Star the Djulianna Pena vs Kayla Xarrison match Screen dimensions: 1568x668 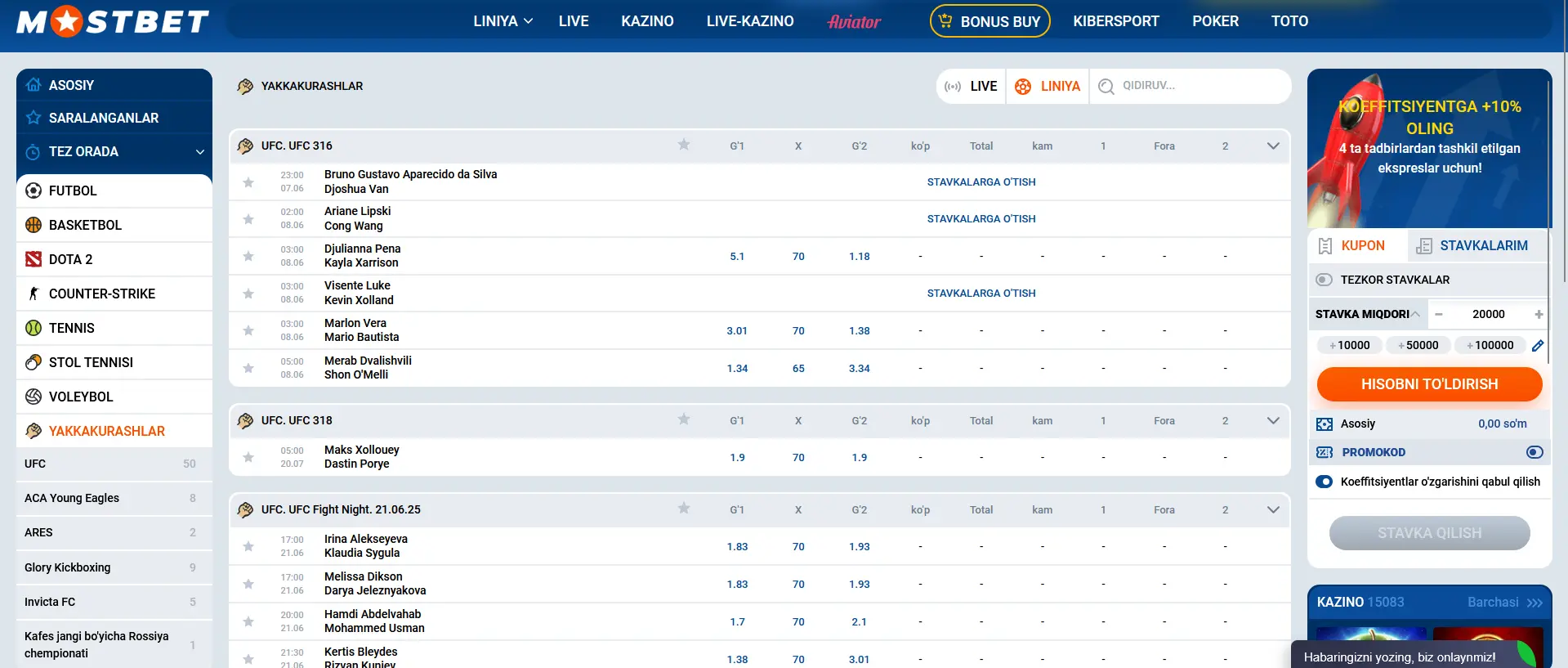click(248, 256)
